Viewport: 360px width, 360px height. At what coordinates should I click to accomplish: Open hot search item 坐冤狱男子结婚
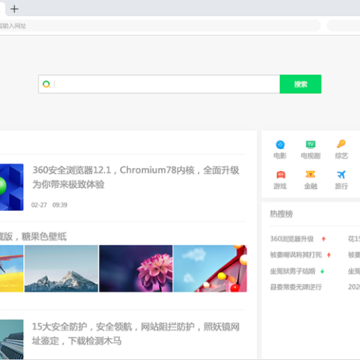pyautogui.click(x=292, y=271)
